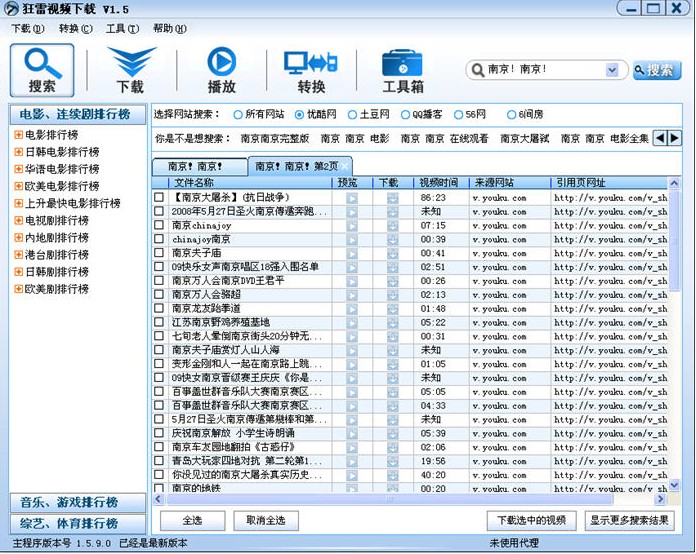Open the 工具箱 toolbox

pos(403,70)
